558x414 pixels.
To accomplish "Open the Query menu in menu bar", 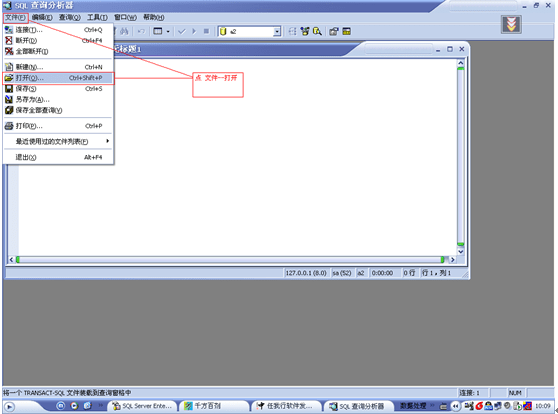I will click(70, 17).
